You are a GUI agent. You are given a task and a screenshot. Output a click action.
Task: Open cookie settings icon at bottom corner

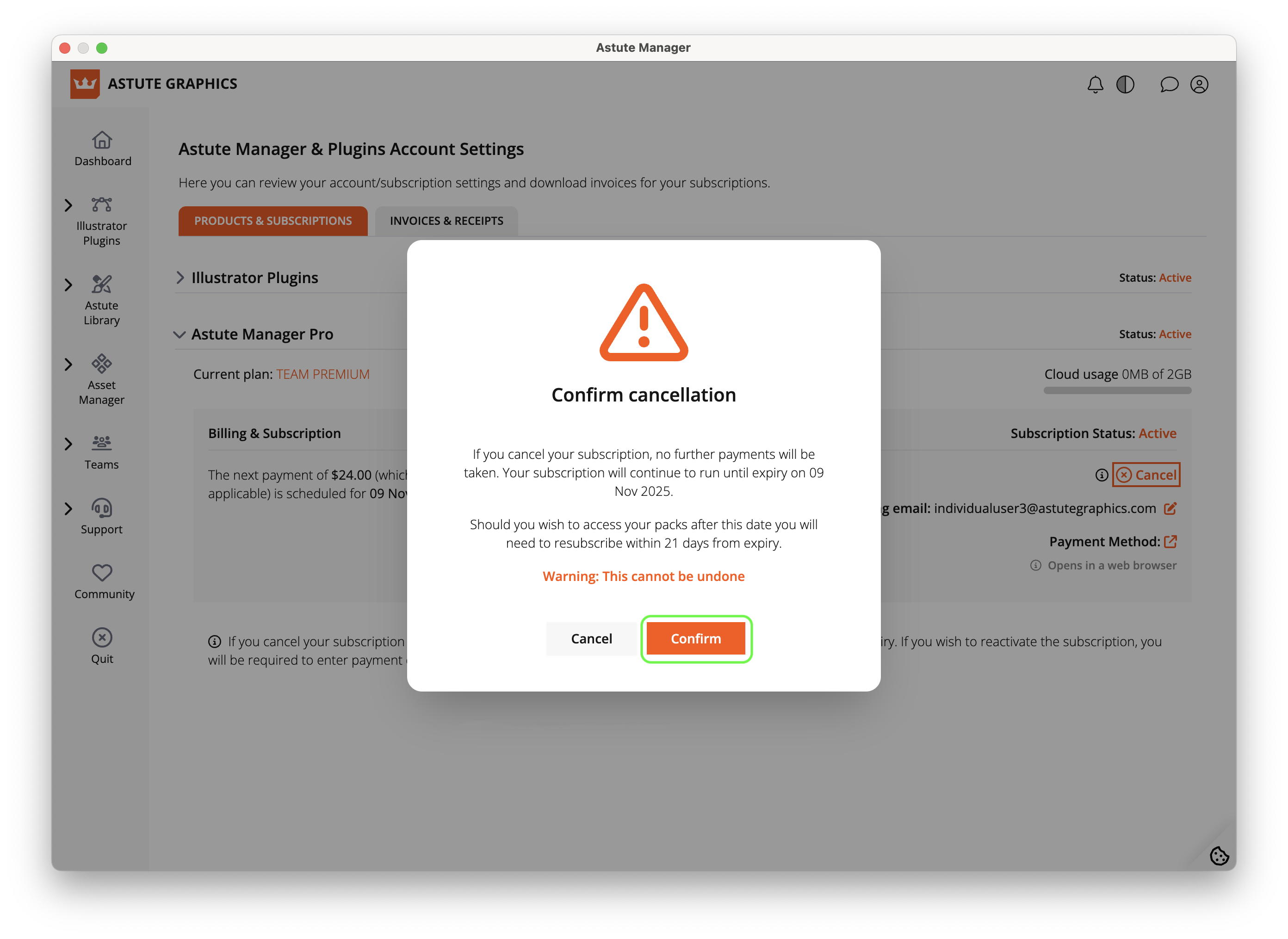[x=1219, y=855]
